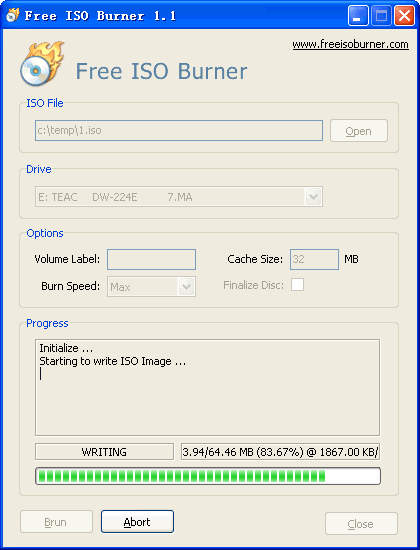The width and height of the screenshot is (420, 550).
Task: Click the Volume Label input field
Action: pos(151,259)
